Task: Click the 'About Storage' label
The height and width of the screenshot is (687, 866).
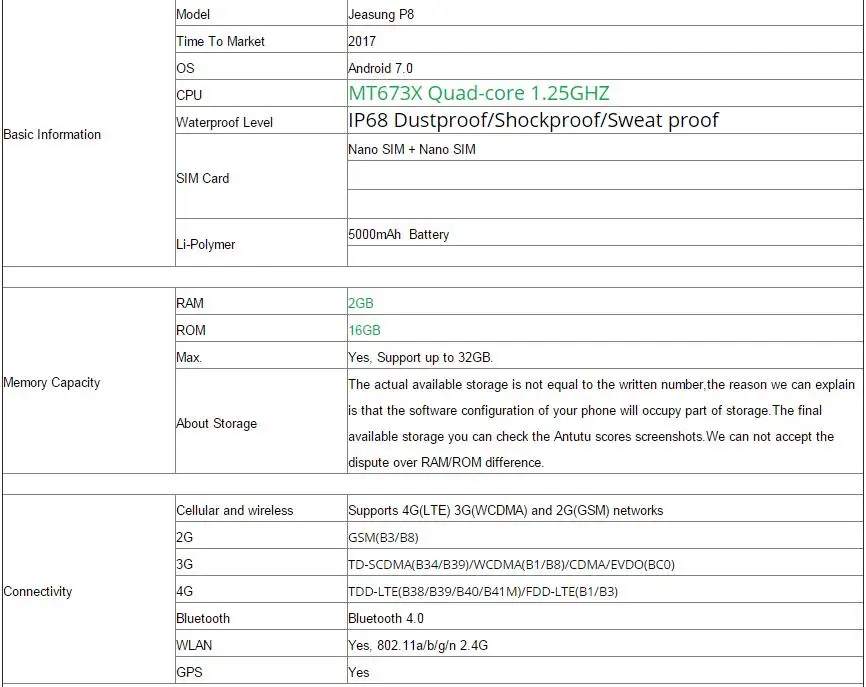Action: (216, 424)
